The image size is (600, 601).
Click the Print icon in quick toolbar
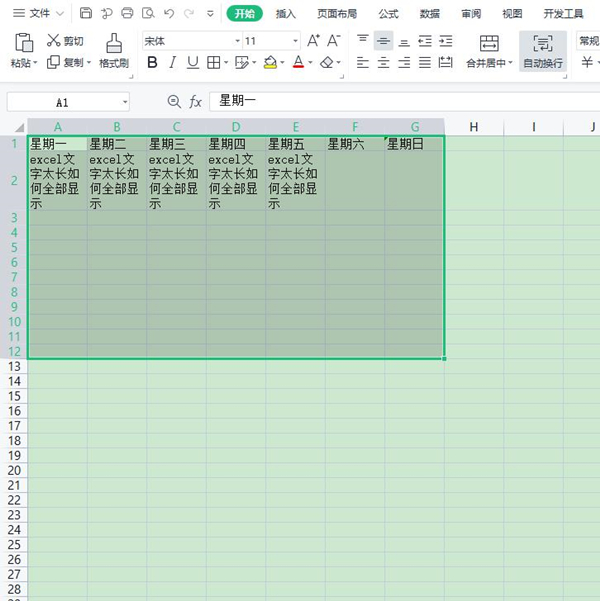(x=126, y=13)
